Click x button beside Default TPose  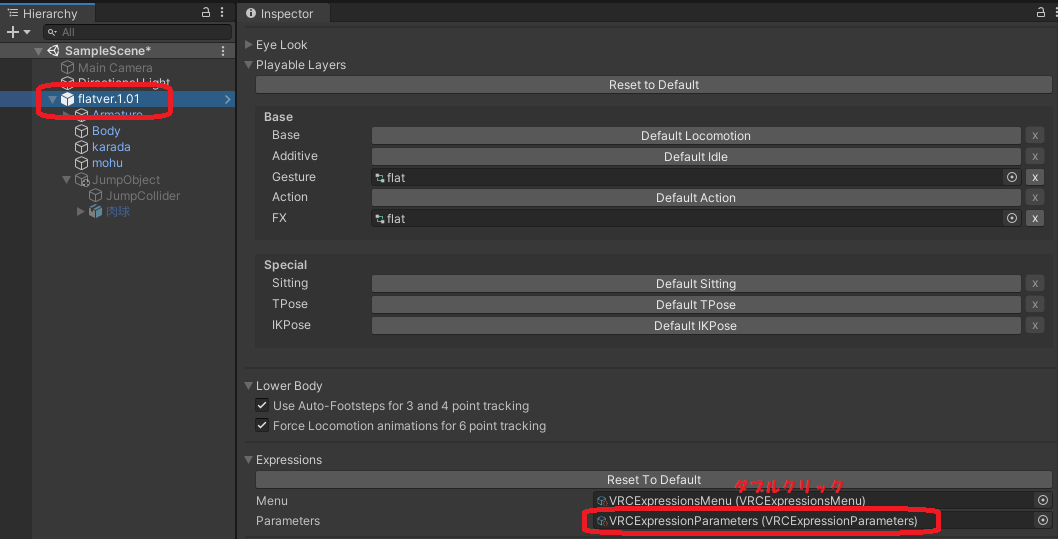point(1034,305)
